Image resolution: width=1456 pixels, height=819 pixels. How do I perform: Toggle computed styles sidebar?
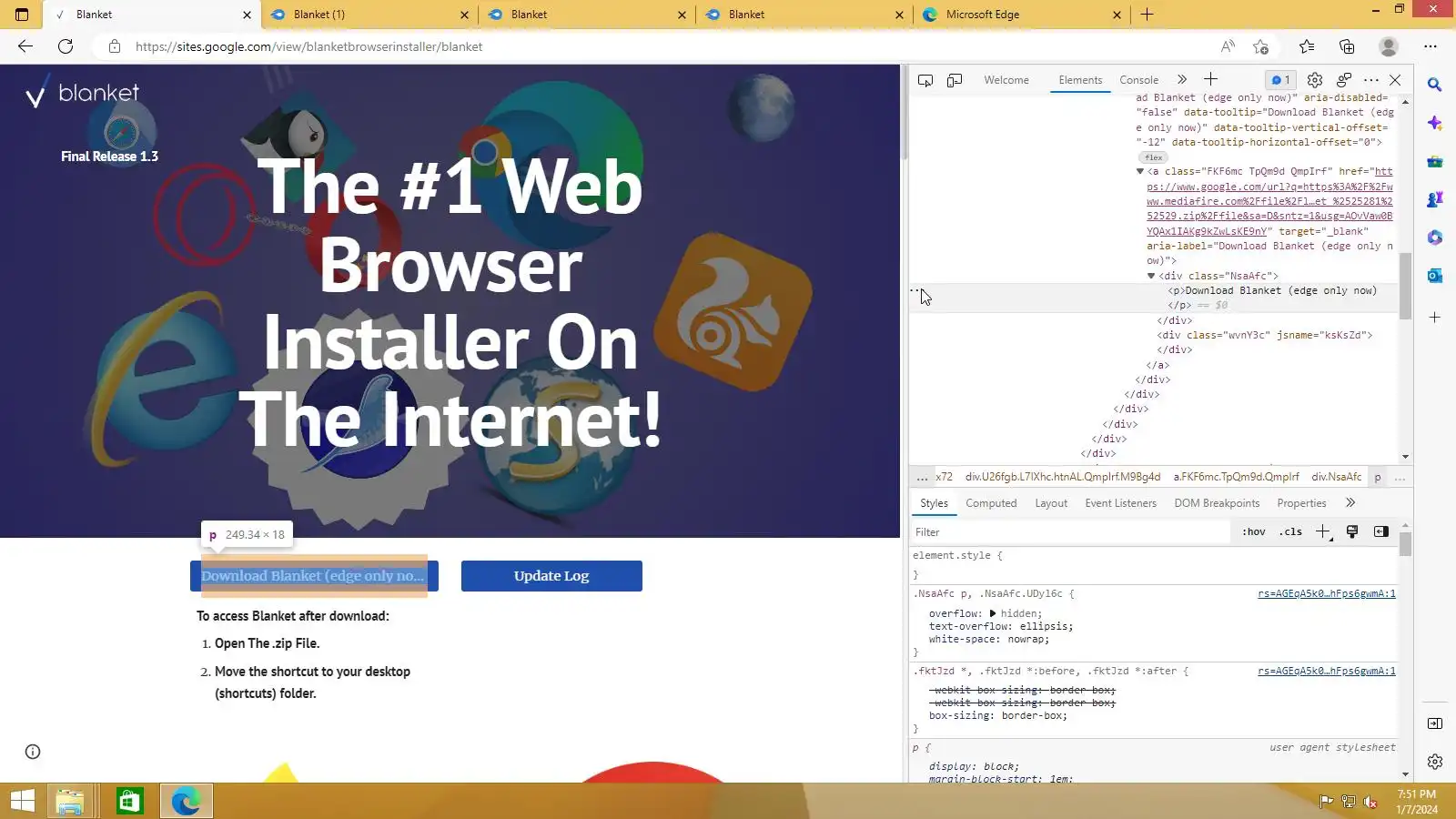pos(1381,532)
